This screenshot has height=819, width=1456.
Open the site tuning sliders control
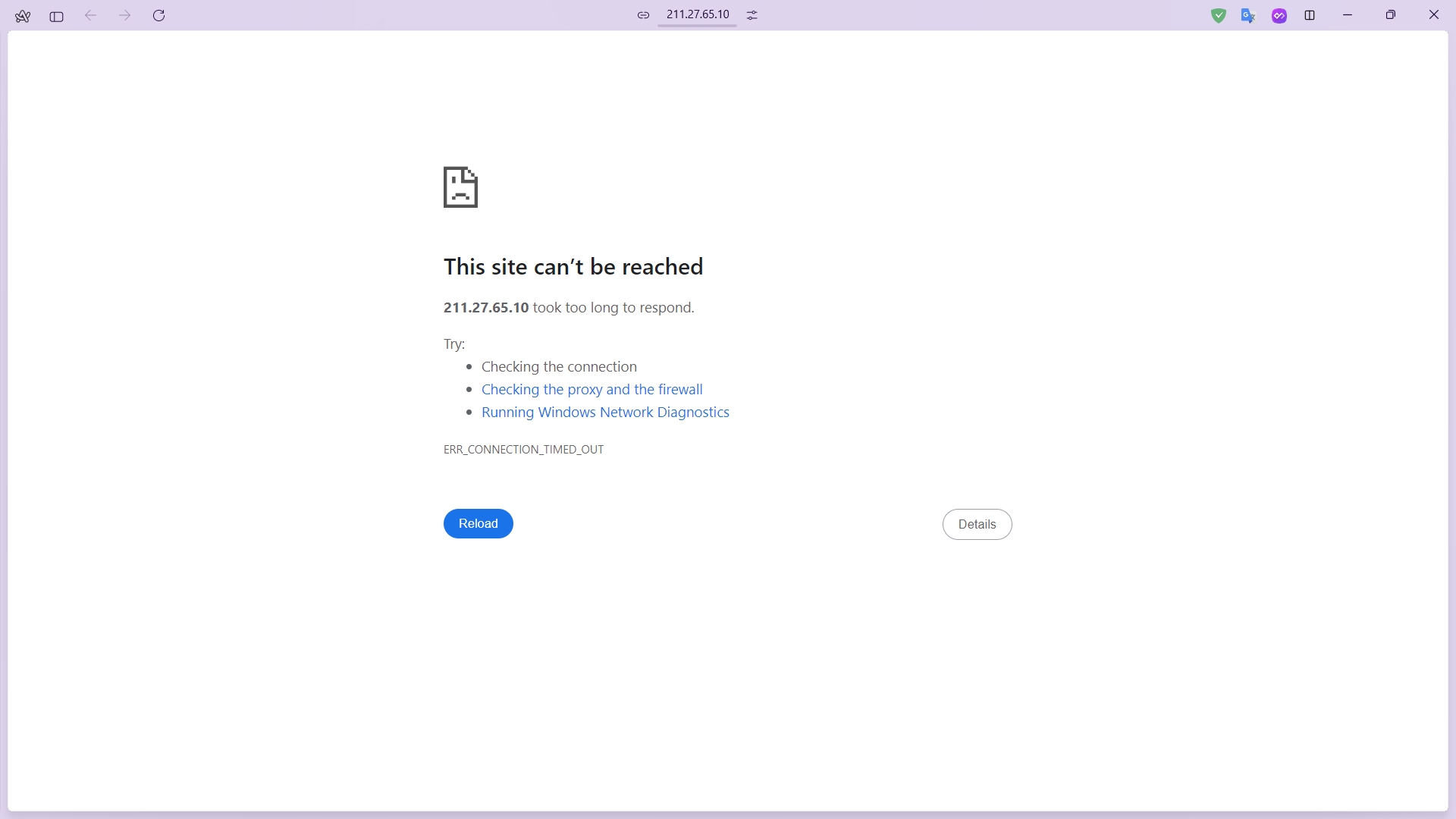[x=752, y=14]
